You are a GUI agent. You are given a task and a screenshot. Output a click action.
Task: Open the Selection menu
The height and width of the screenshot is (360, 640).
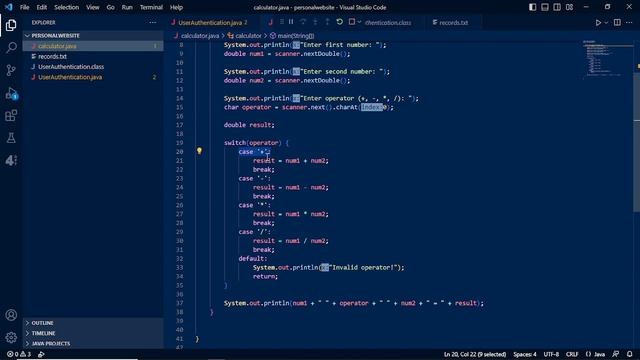point(67,7)
